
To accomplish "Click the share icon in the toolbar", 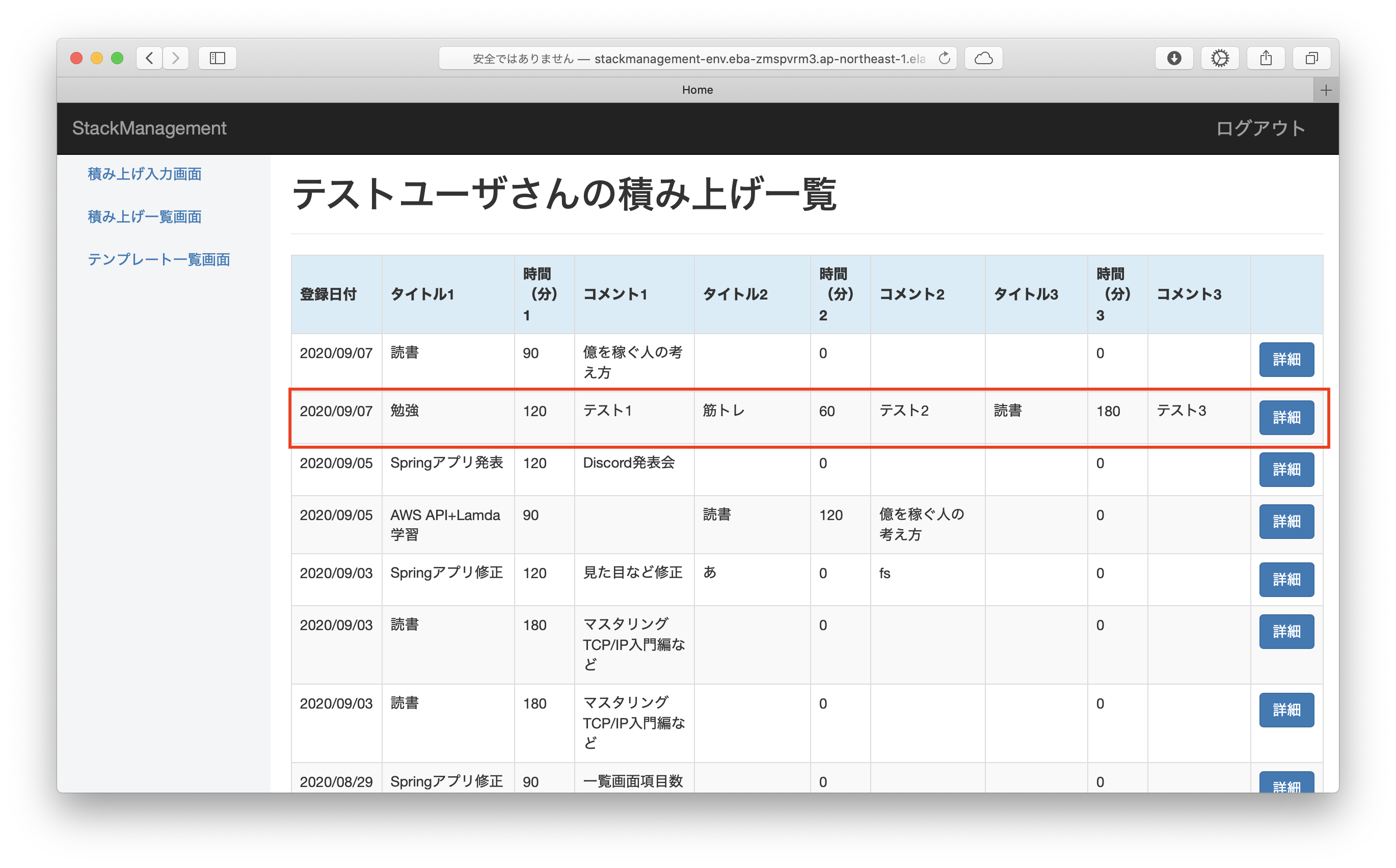I will (x=1266, y=58).
